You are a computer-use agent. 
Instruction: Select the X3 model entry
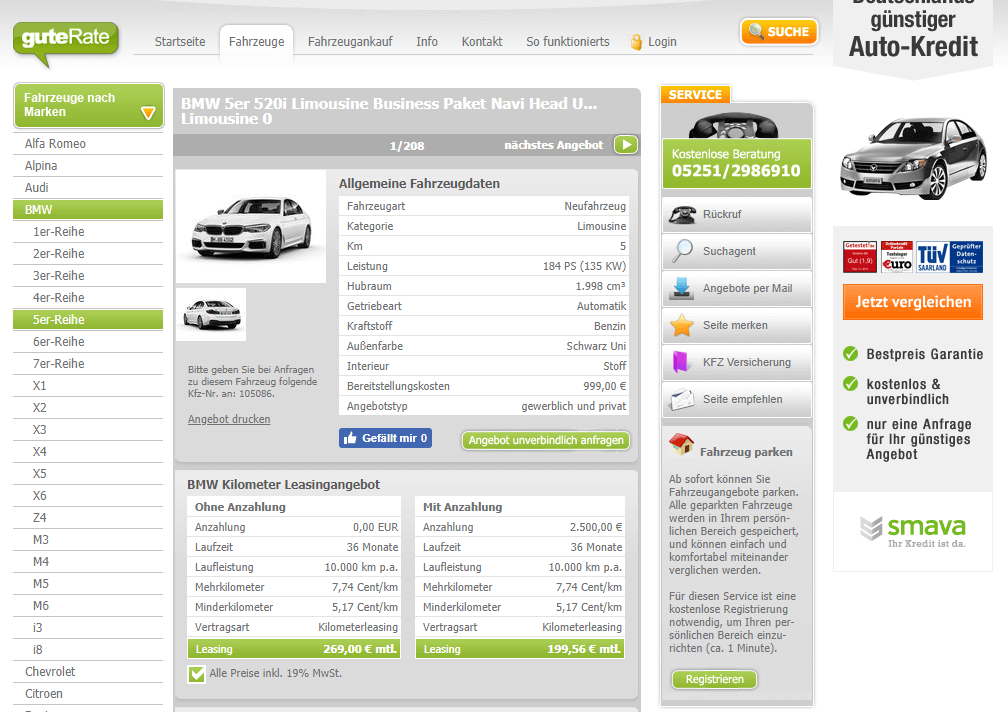(88, 430)
